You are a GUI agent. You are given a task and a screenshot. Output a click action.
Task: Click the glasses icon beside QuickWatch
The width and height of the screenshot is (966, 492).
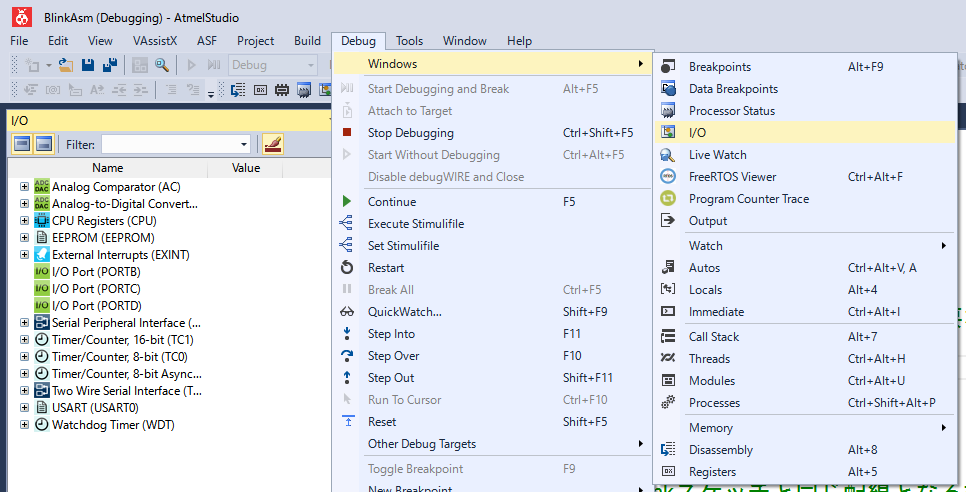[x=347, y=312]
